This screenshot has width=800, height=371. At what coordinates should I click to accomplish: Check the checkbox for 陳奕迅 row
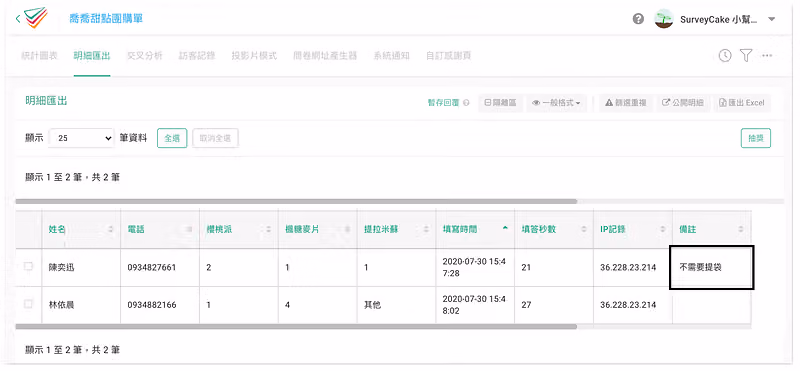click(x=29, y=266)
